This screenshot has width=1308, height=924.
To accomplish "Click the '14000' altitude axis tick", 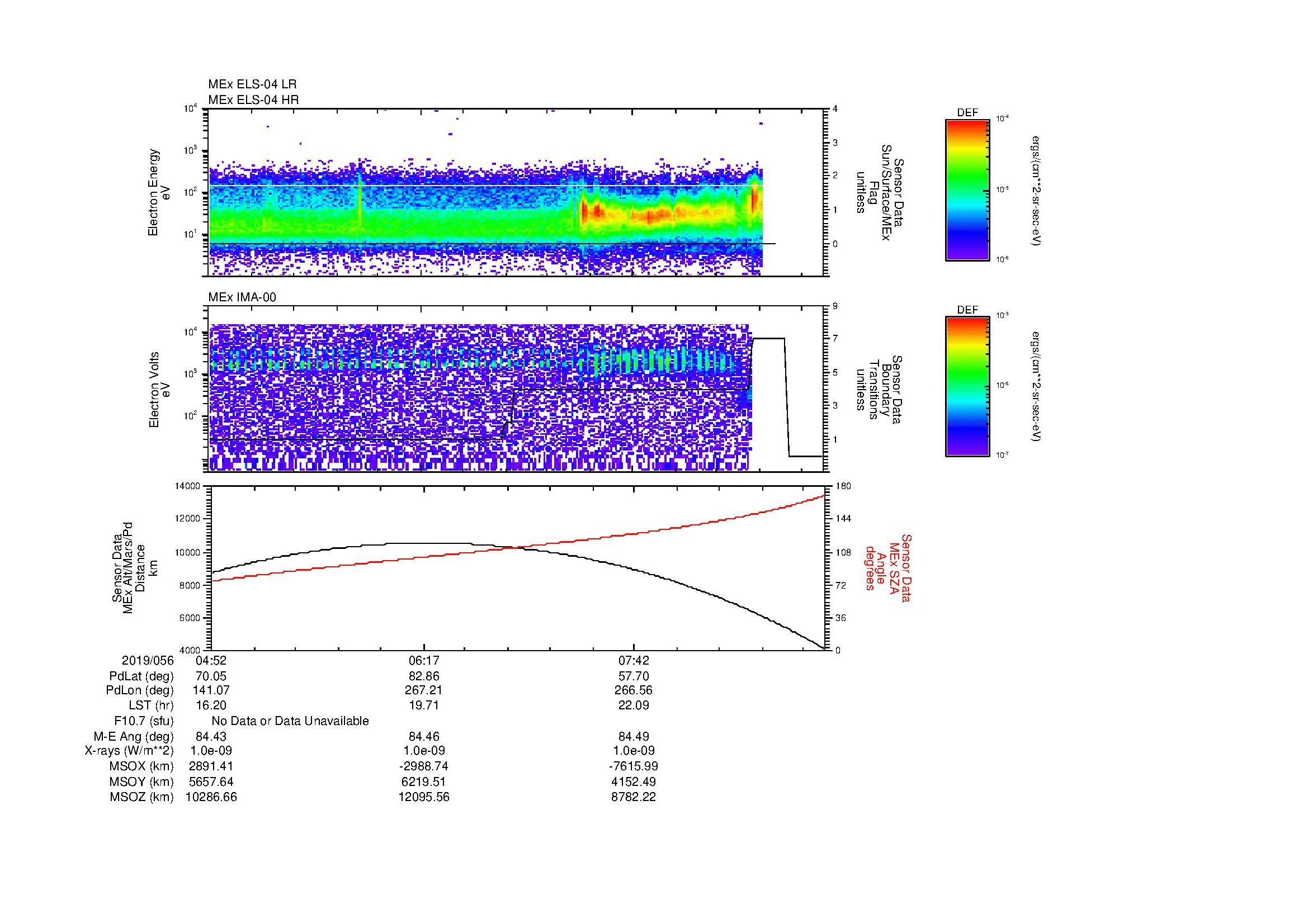I will [x=188, y=486].
